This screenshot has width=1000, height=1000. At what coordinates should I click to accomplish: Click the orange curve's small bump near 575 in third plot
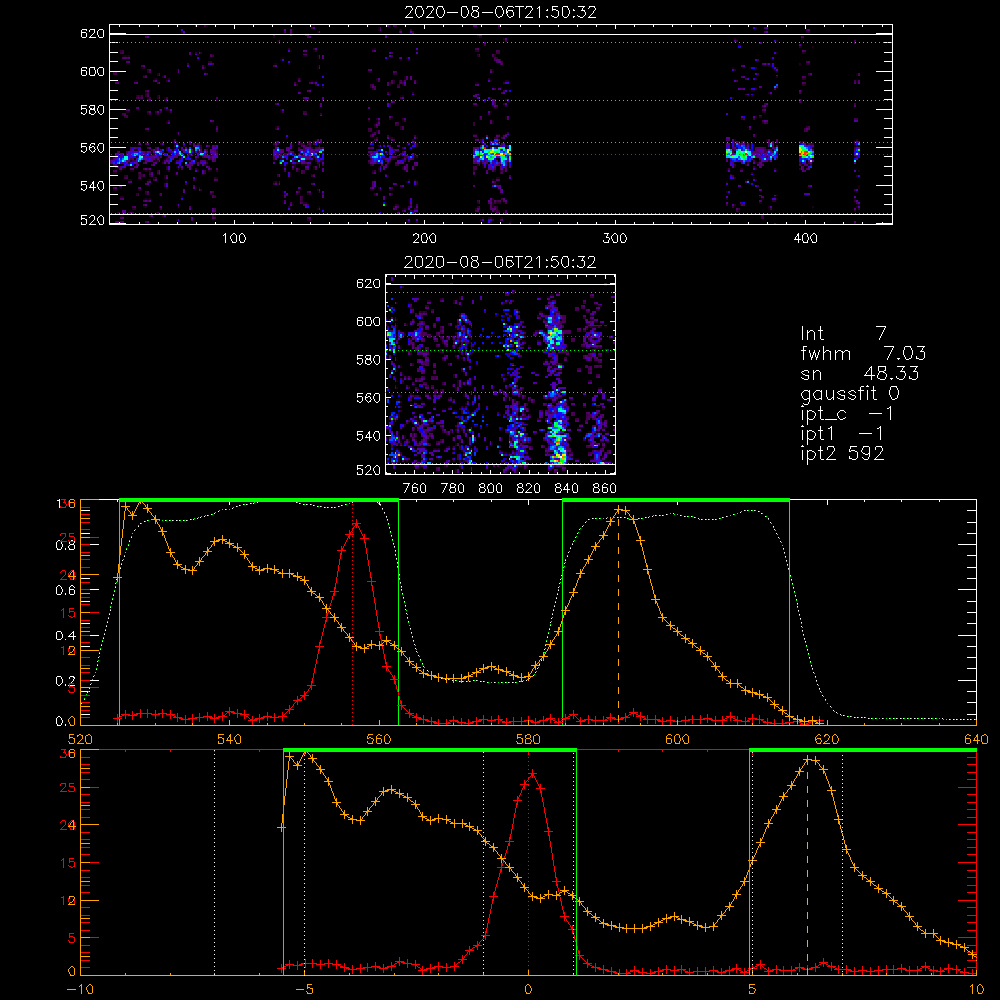pyautogui.click(x=492, y=668)
